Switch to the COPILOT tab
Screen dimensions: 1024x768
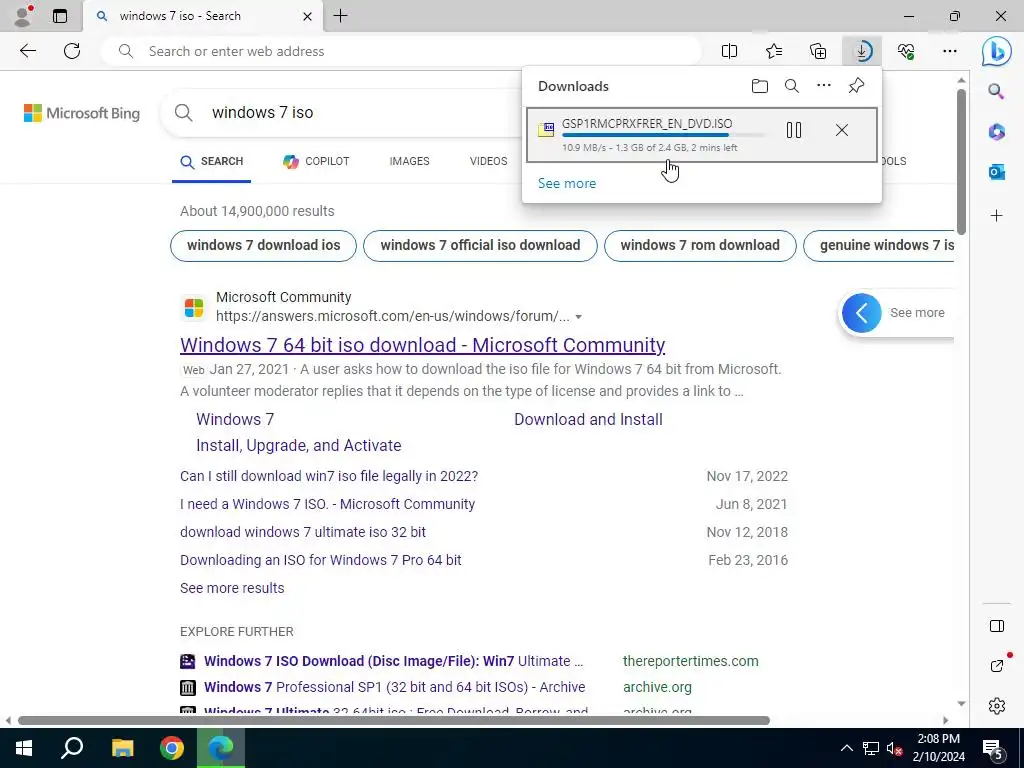[x=316, y=161]
